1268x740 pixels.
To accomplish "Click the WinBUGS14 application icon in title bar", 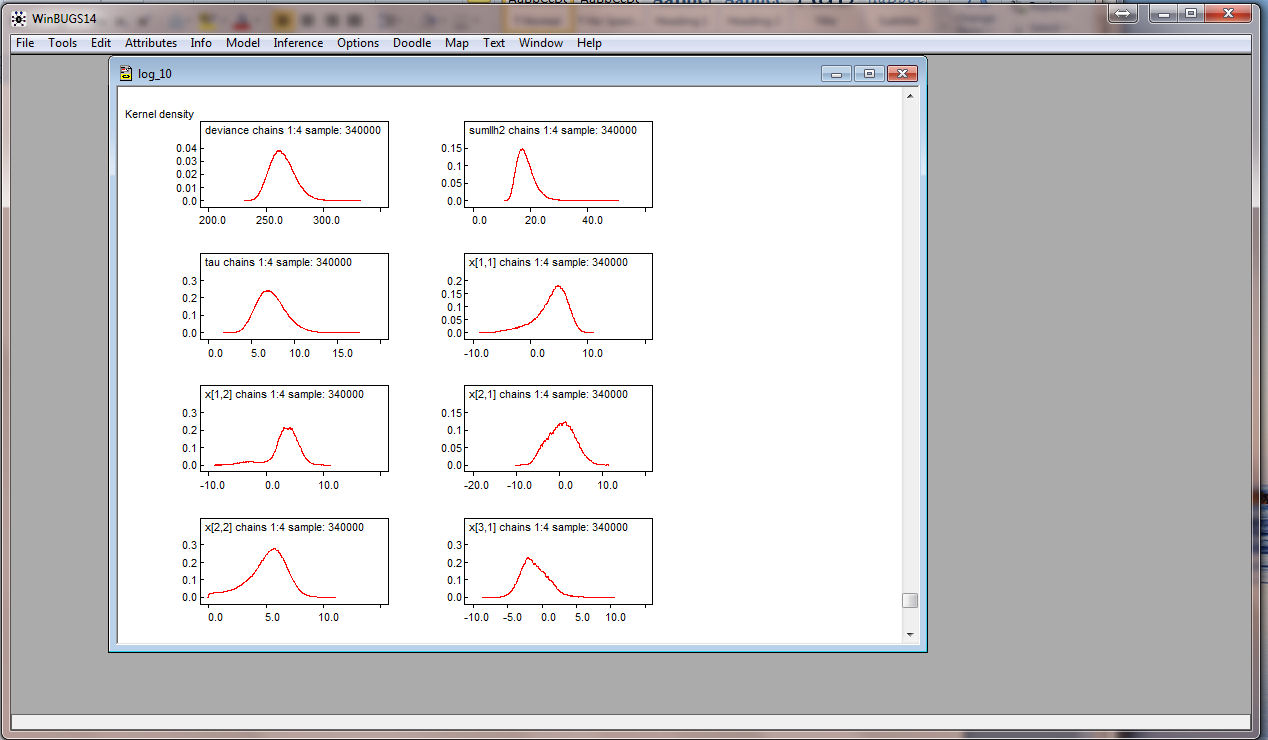I will (18, 18).
